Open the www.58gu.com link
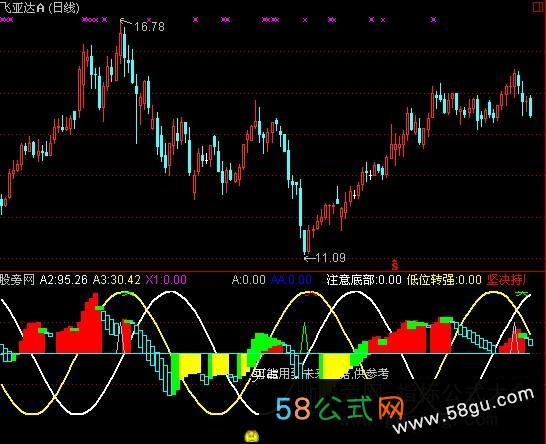The width and height of the screenshot is (546, 444). (x=463, y=410)
